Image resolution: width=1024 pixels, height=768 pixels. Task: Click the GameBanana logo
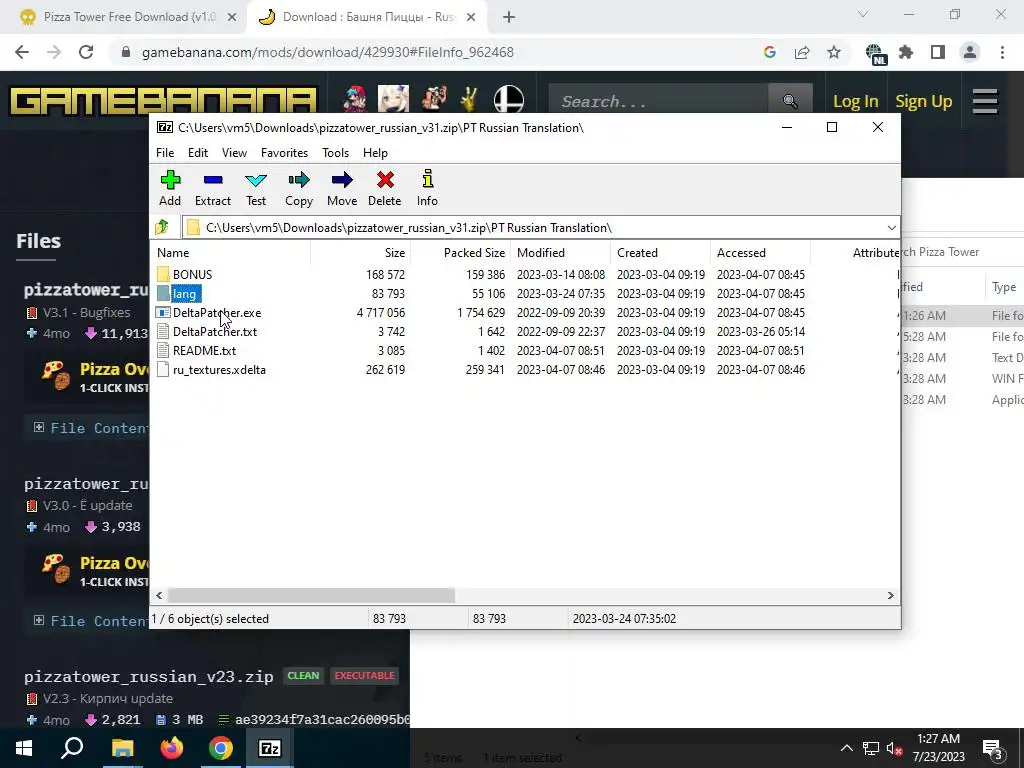pos(163,101)
